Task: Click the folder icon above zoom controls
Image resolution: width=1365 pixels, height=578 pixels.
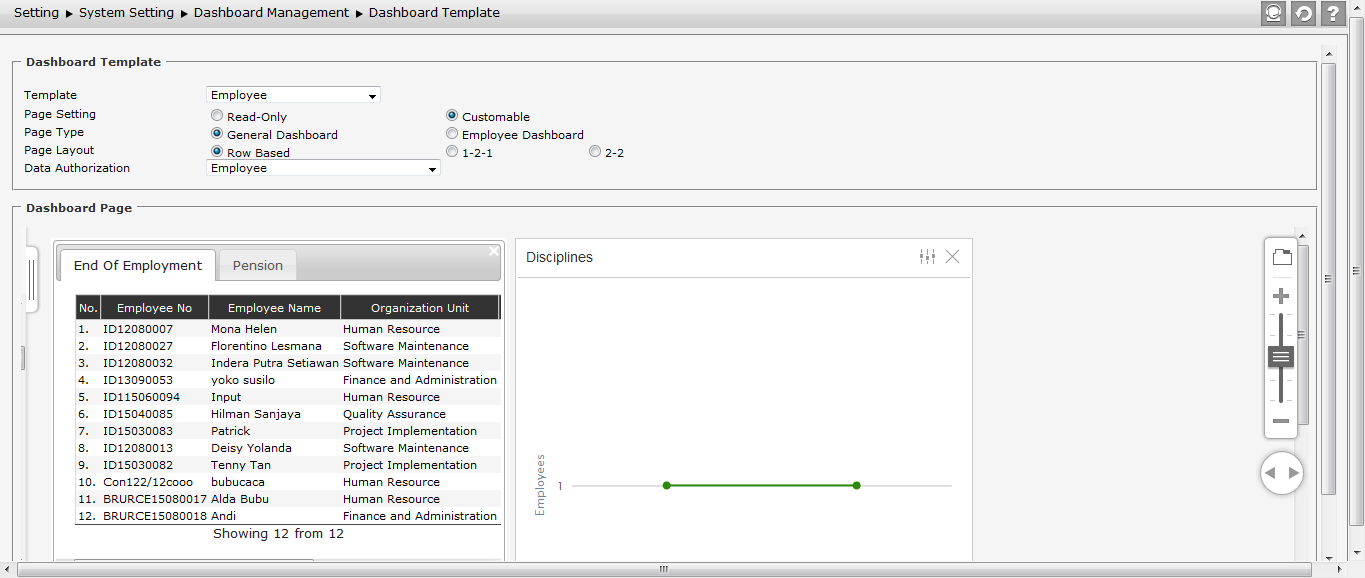Action: pos(1281,257)
